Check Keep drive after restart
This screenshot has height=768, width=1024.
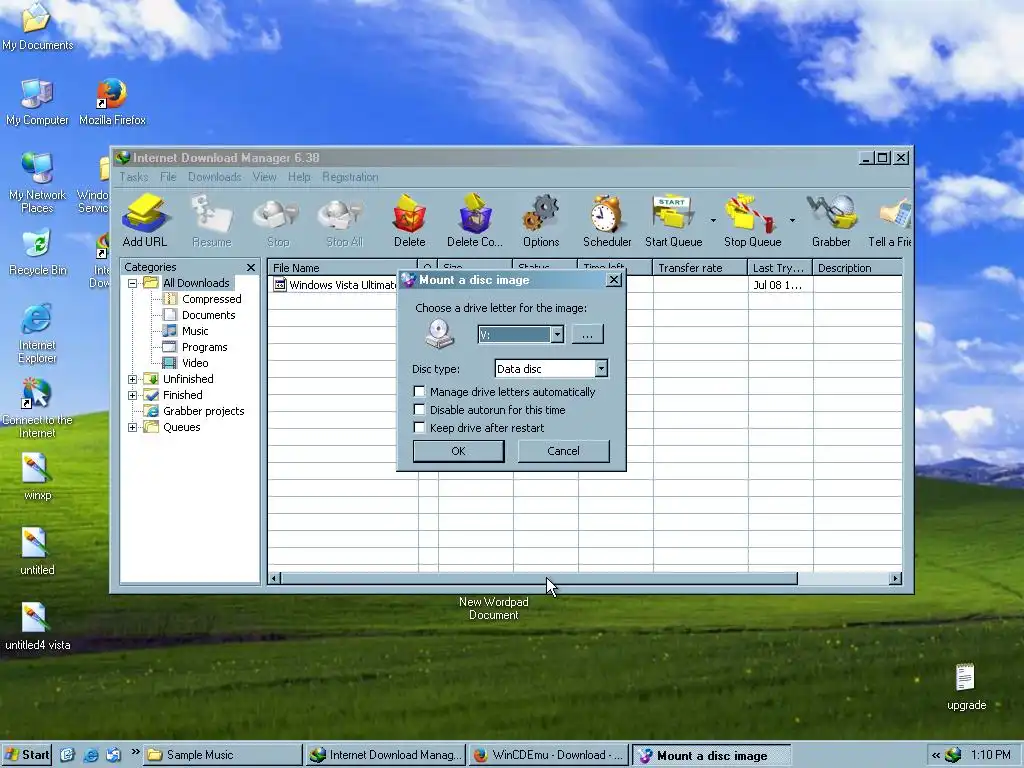419,428
